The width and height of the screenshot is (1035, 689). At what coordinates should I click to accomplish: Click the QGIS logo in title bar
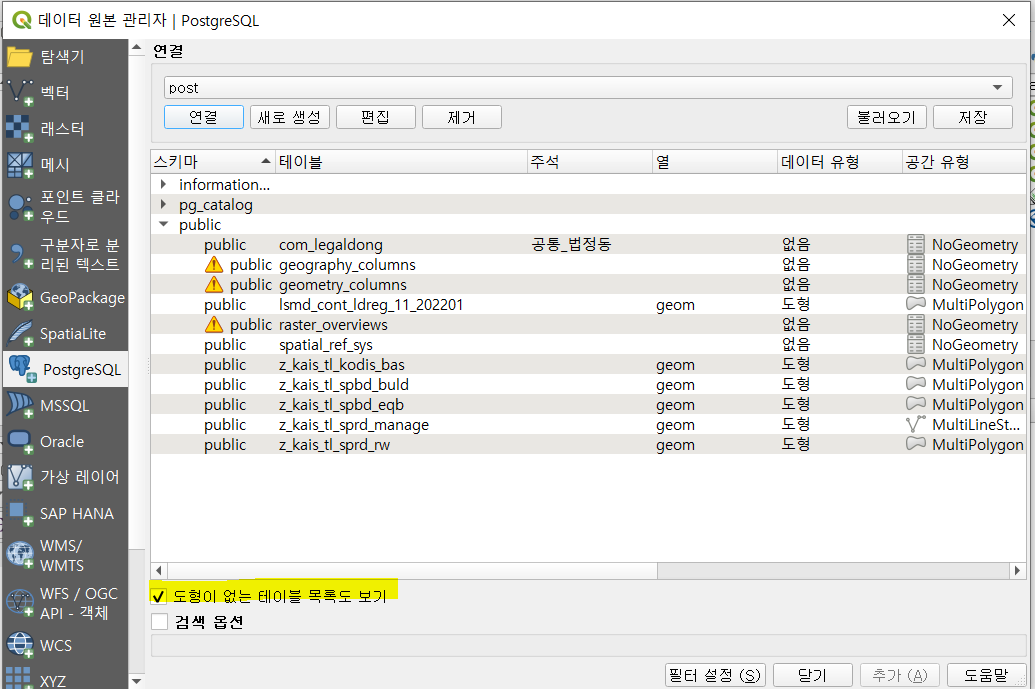[x=22, y=20]
